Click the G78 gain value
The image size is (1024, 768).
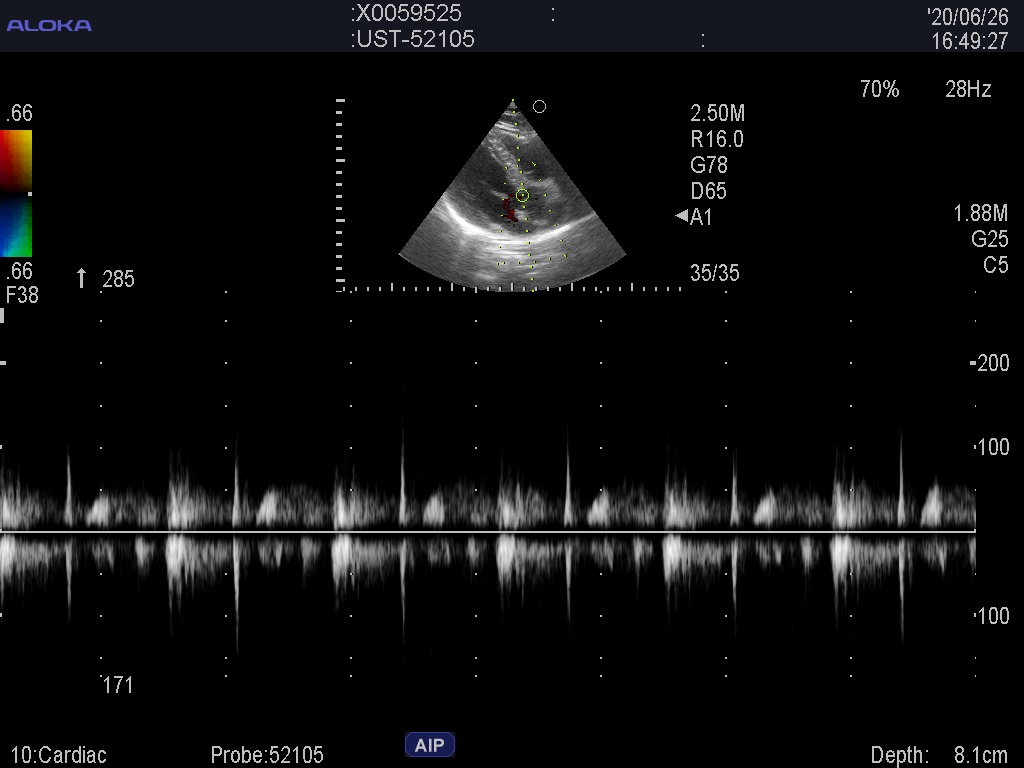pyautogui.click(x=709, y=165)
